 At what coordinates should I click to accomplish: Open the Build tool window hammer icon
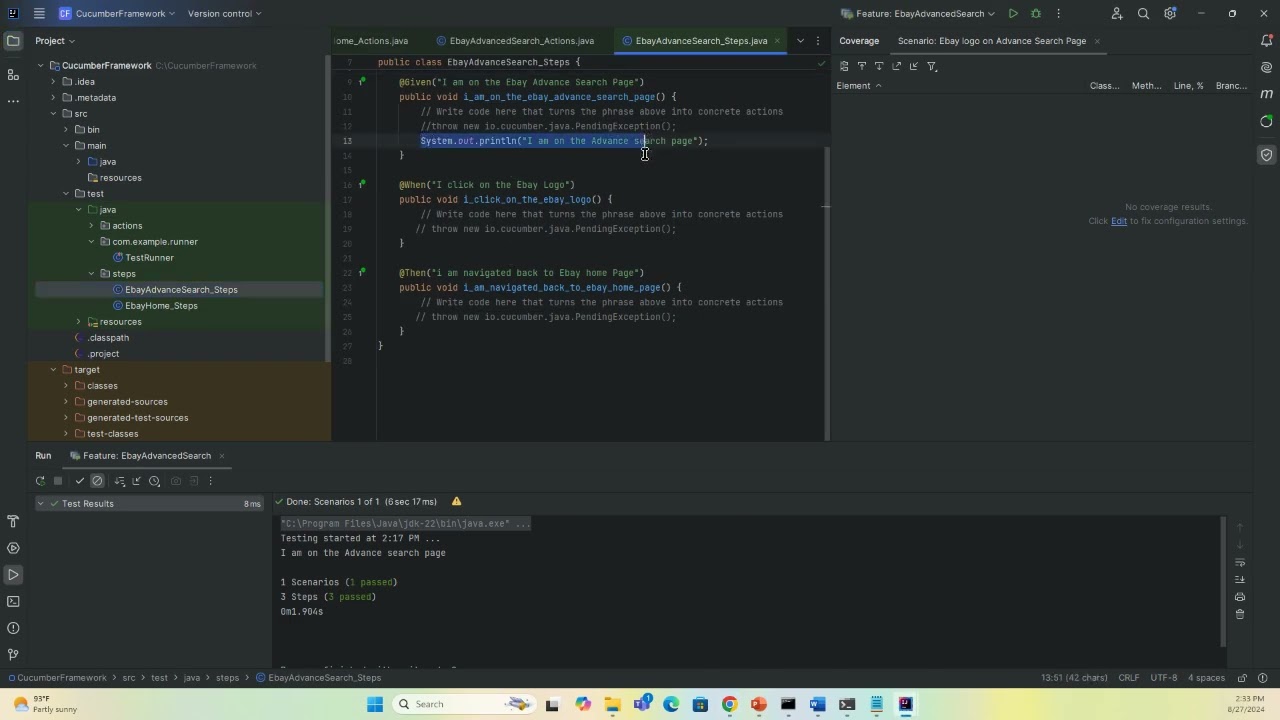13,521
